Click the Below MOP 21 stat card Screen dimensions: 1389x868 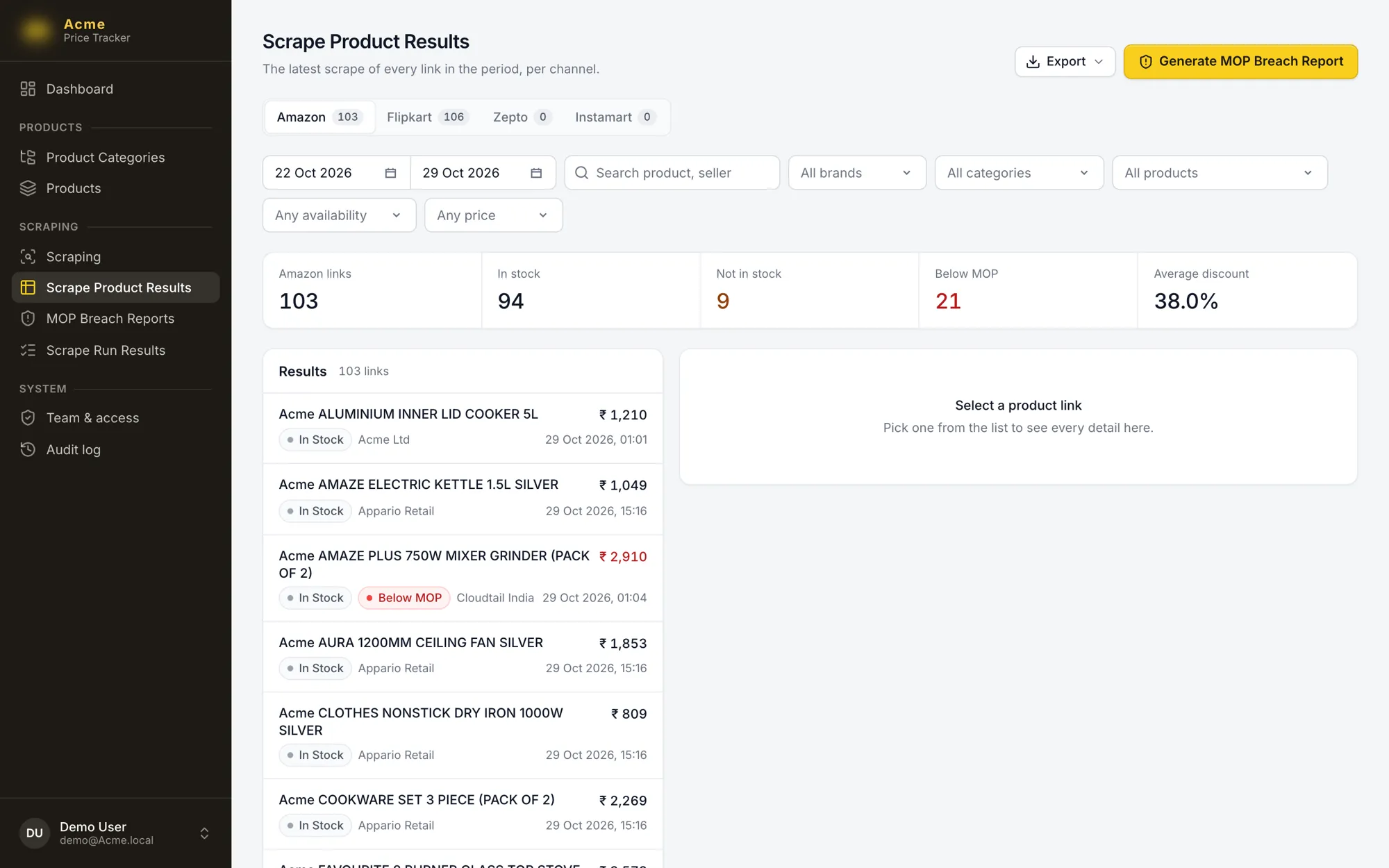pyautogui.click(x=1028, y=290)
